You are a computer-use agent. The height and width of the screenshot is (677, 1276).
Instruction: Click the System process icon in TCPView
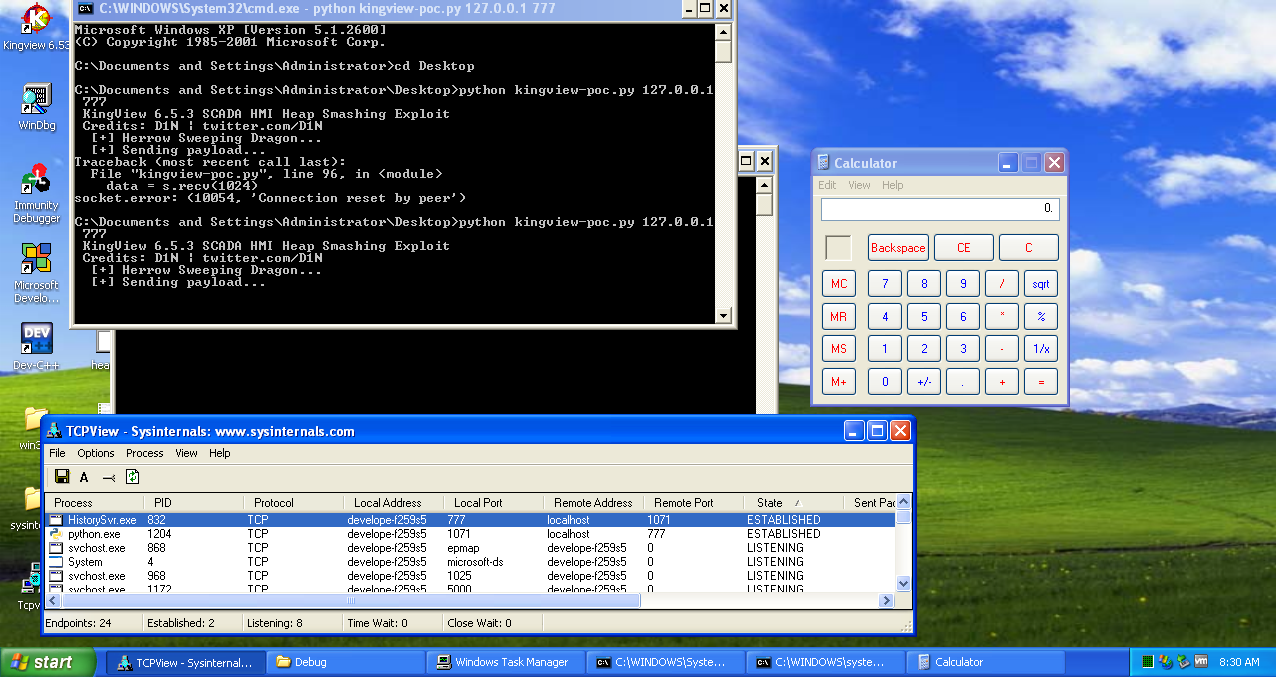tap(57, 562)
